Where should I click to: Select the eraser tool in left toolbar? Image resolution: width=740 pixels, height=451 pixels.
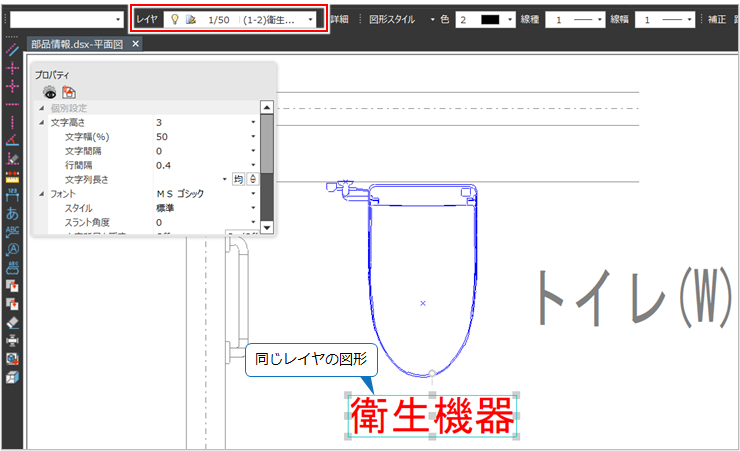coord(13,322)
